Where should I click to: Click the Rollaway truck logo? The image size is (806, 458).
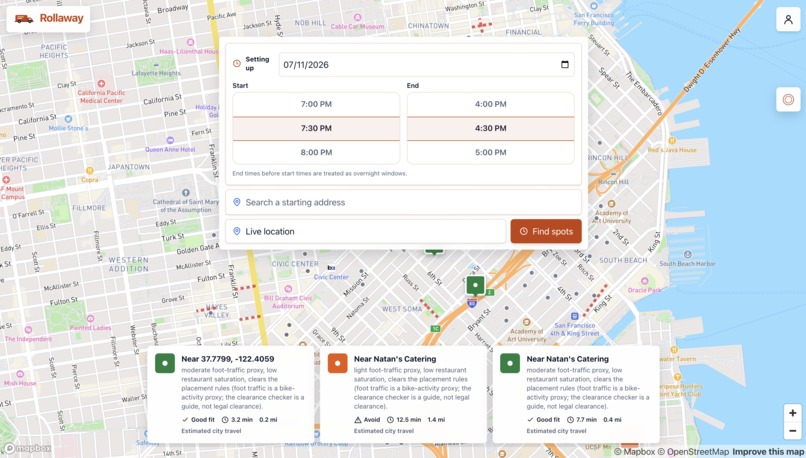(x=24, y=19)
